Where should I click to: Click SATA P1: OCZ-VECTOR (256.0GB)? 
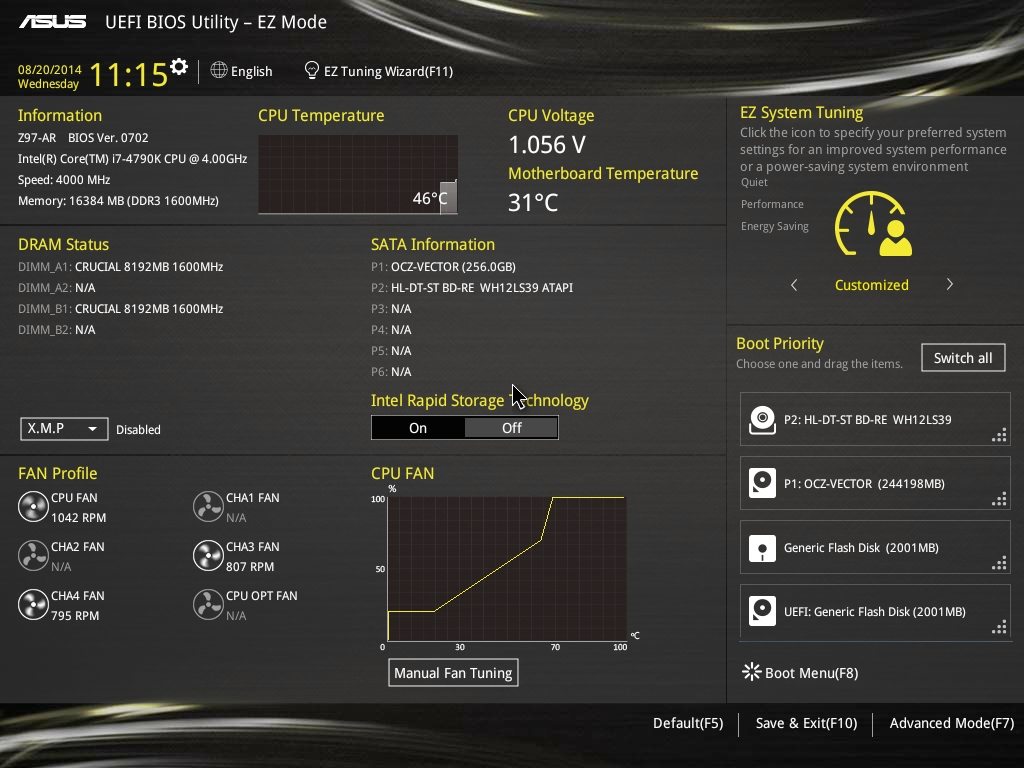[443, 266]
